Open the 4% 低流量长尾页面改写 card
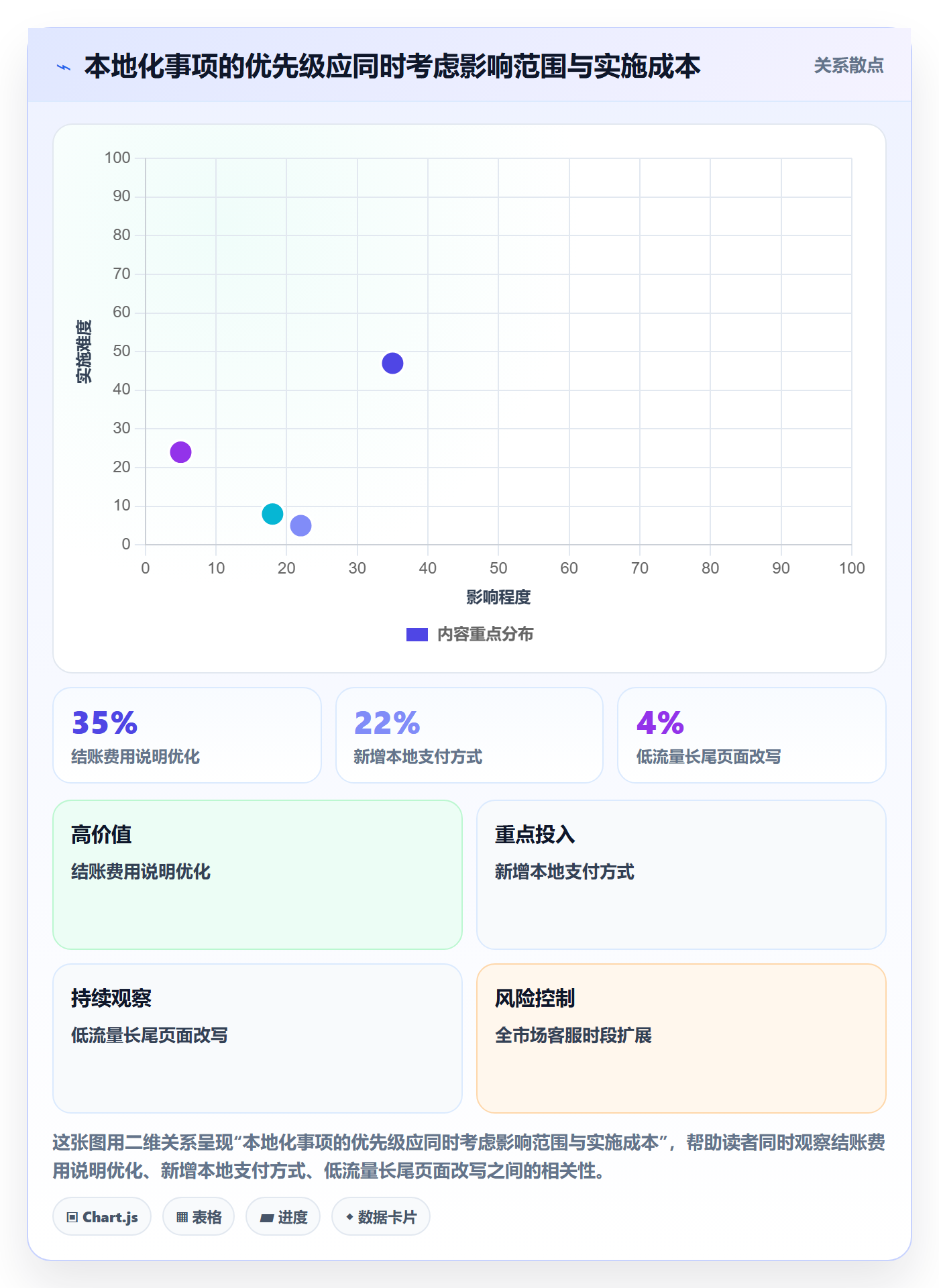 pyautogui.click(x=752, y=735)
